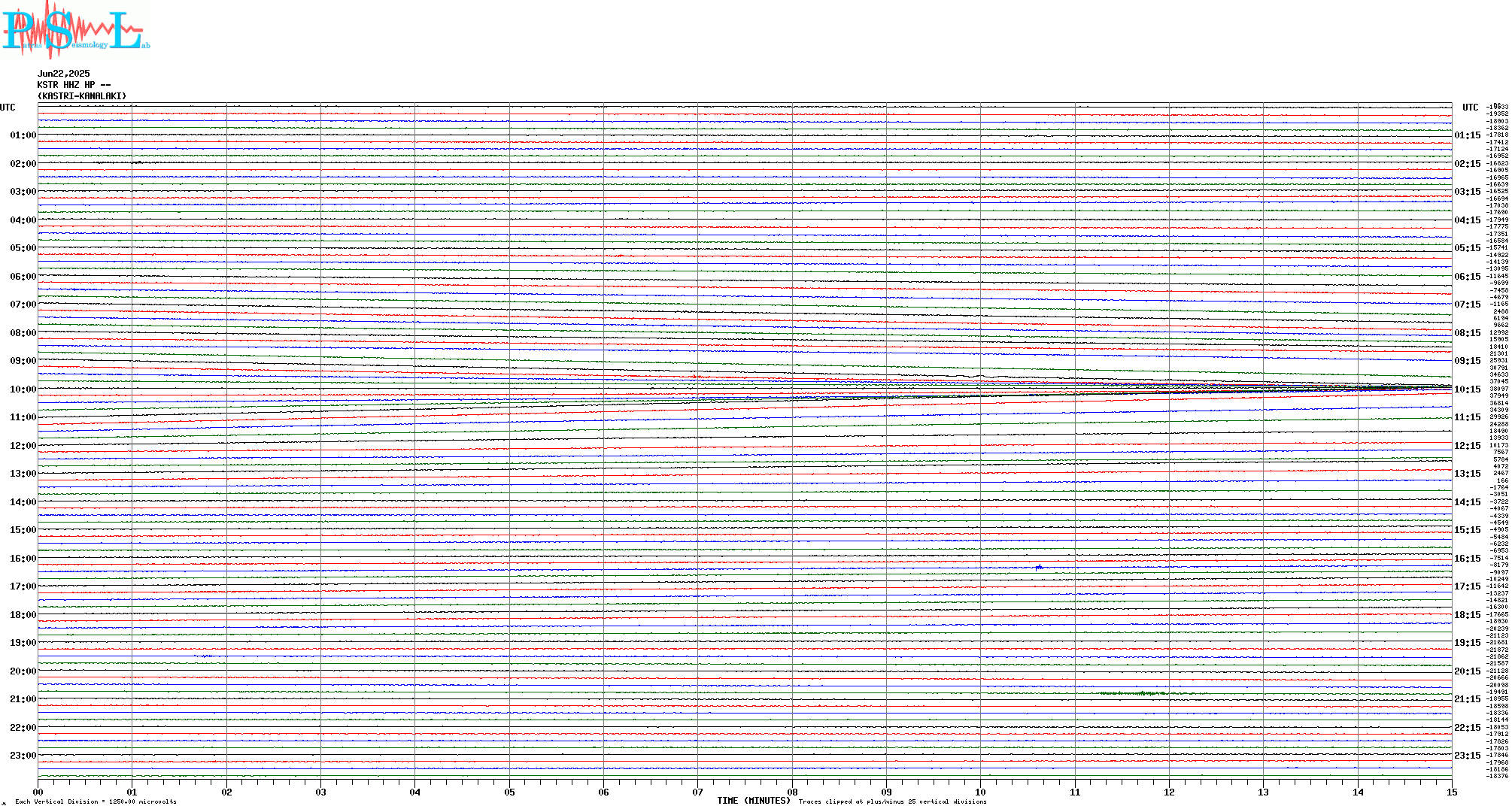This screenshot has width=1512, height=812.
Task: Click the traces clipped at 25 divisions note
Action: tap(892, 801)
